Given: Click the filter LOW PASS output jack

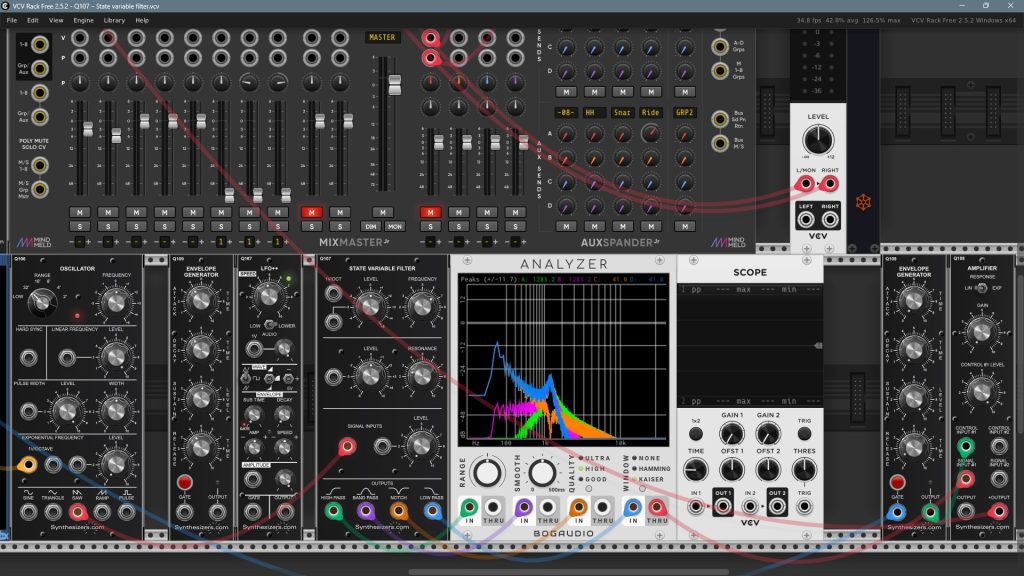Looking at the screenshot, I should (x=431, y=511).
